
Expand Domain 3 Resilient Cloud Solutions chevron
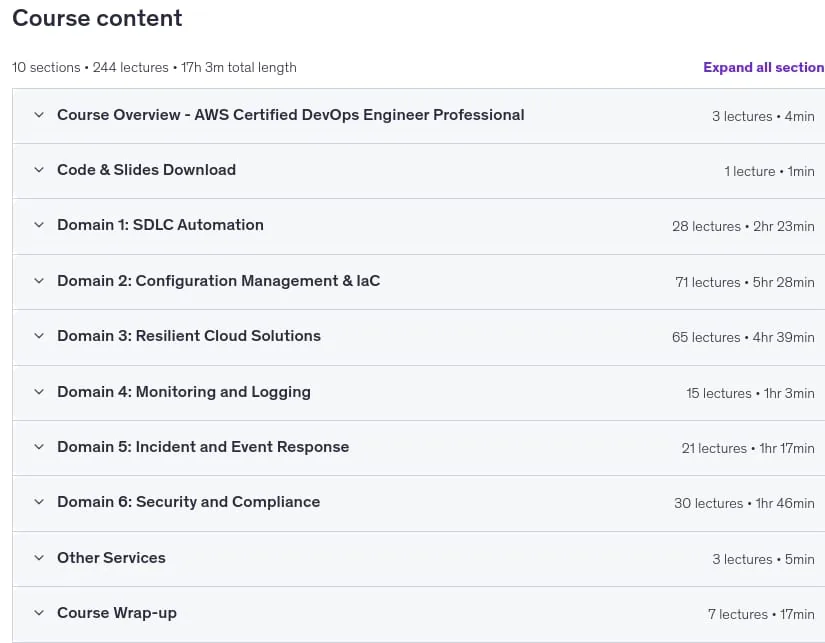(x=39, y=336)
